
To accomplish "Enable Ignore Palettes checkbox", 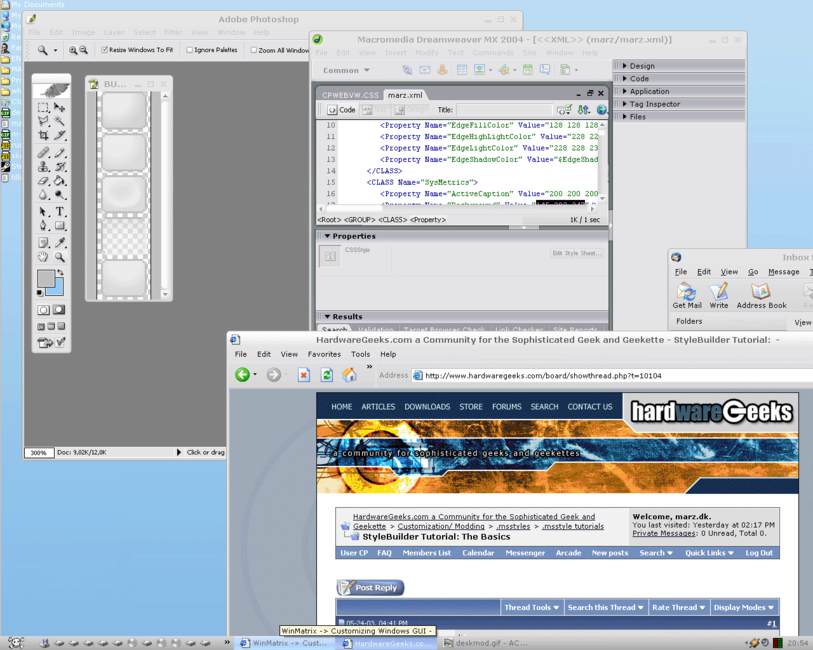I will click(x=189, y=50).
